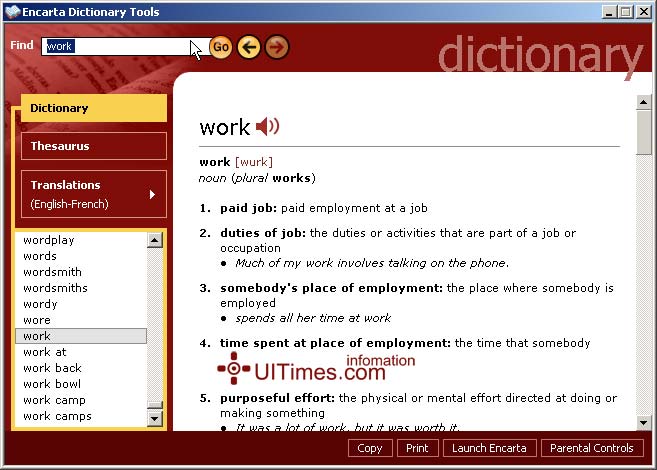Click definition pane scrollbar thumb

tap(644, 132)
